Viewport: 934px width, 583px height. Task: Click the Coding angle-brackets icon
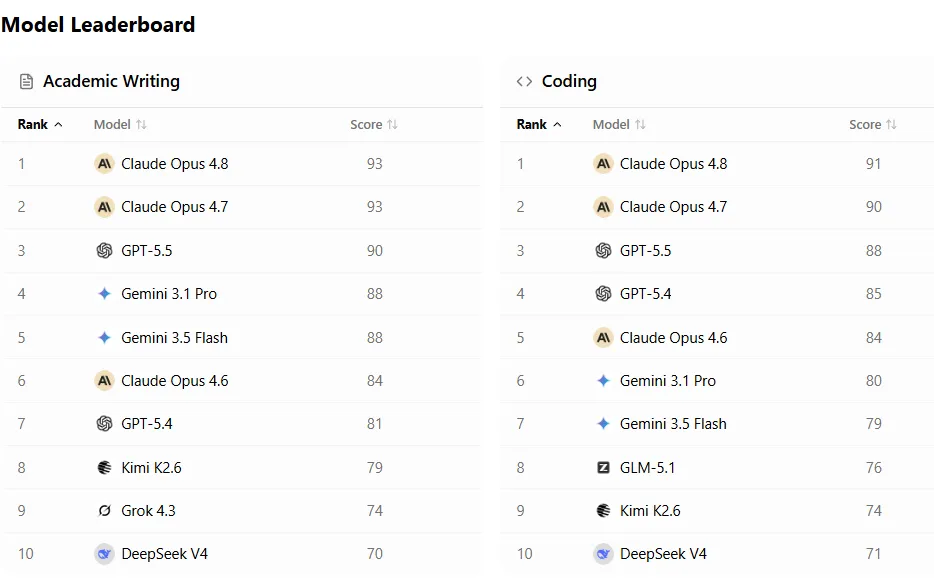(x=524, y=82)
